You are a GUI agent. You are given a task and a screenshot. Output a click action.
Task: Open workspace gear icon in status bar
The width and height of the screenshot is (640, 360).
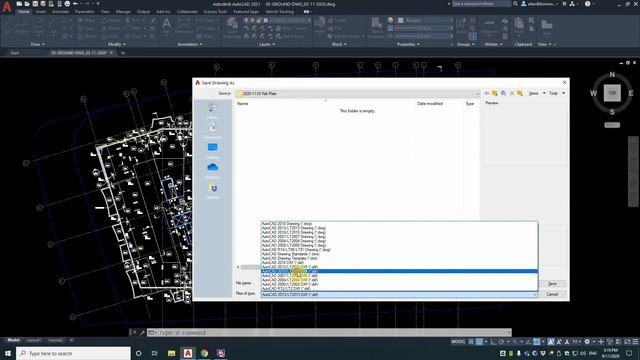click(x=587, y=342)
